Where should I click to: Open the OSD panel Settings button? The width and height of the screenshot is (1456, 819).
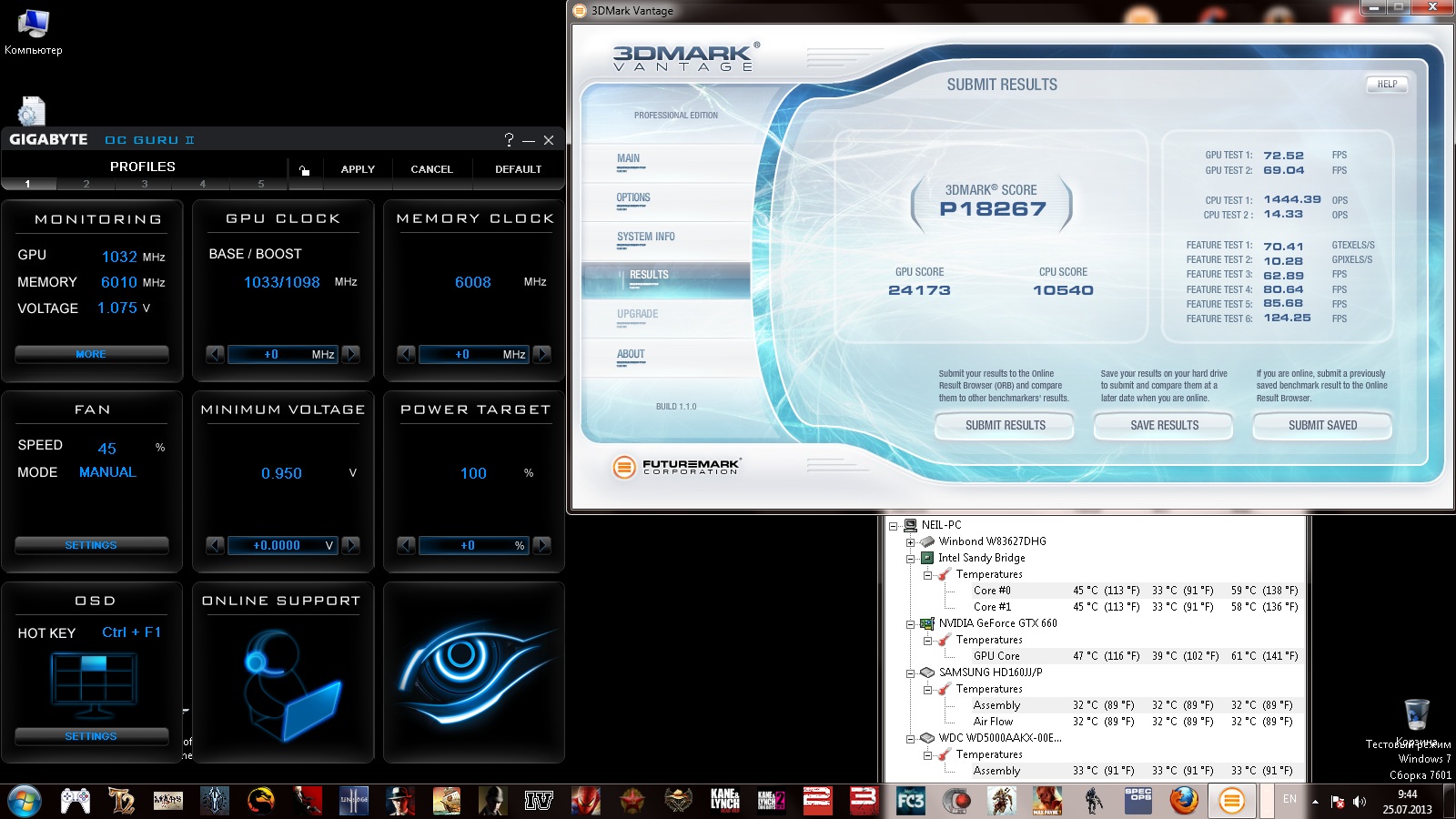point(91,736)
